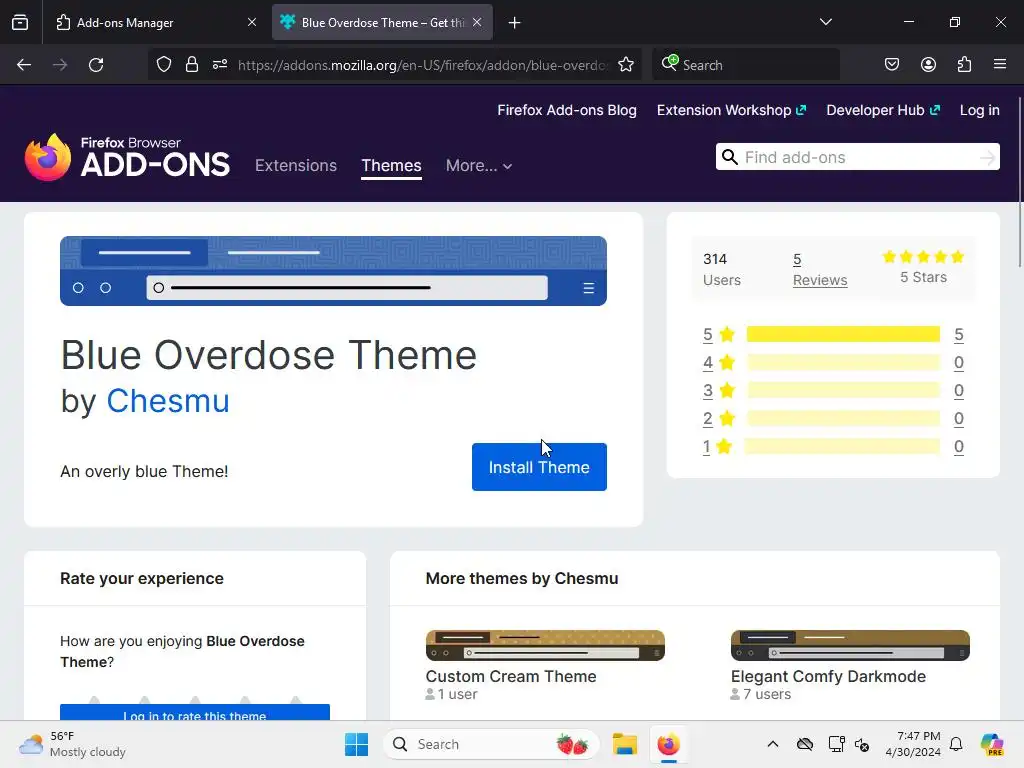The height and width of the screenshot is (768, 1024).
Task: Open the 5 Reviews link
Action: pyautogui.click(x=820, y=270)
